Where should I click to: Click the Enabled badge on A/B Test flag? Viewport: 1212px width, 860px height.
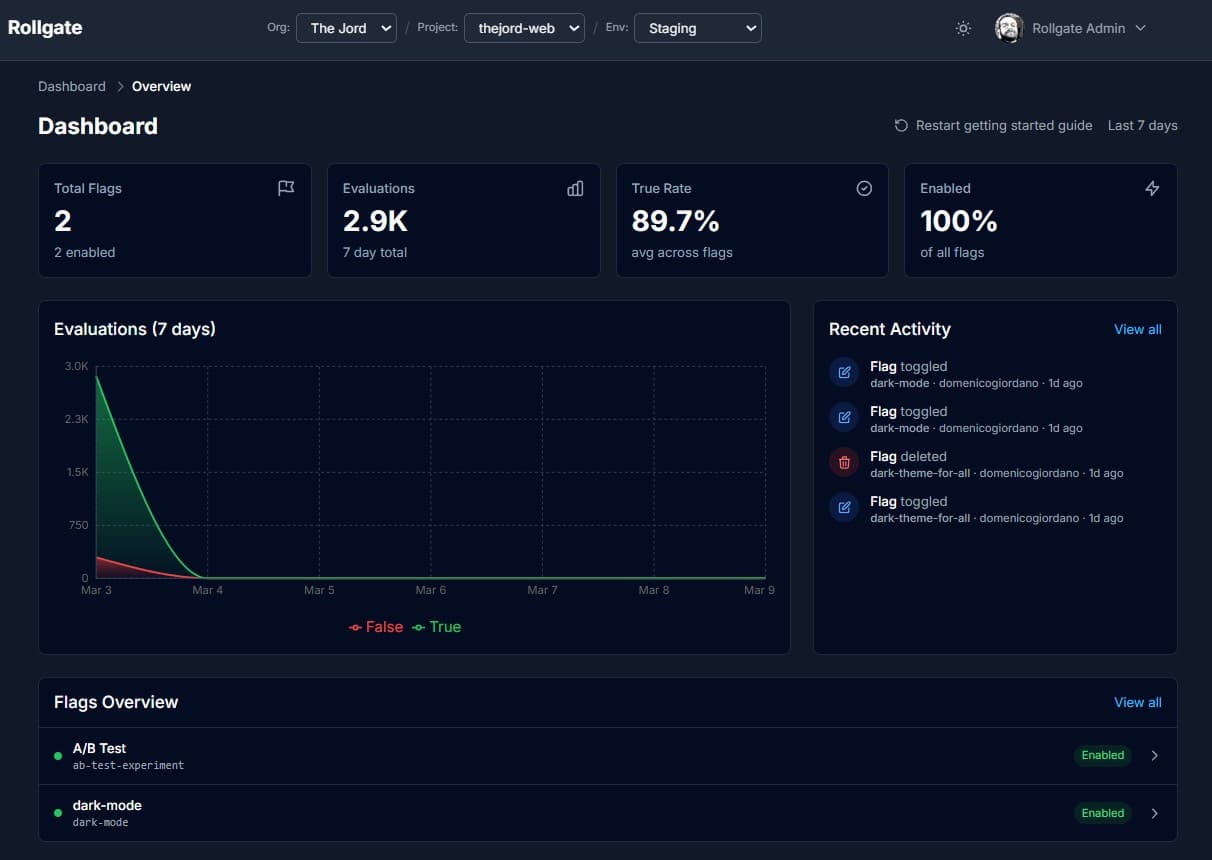coord(1102,755)
